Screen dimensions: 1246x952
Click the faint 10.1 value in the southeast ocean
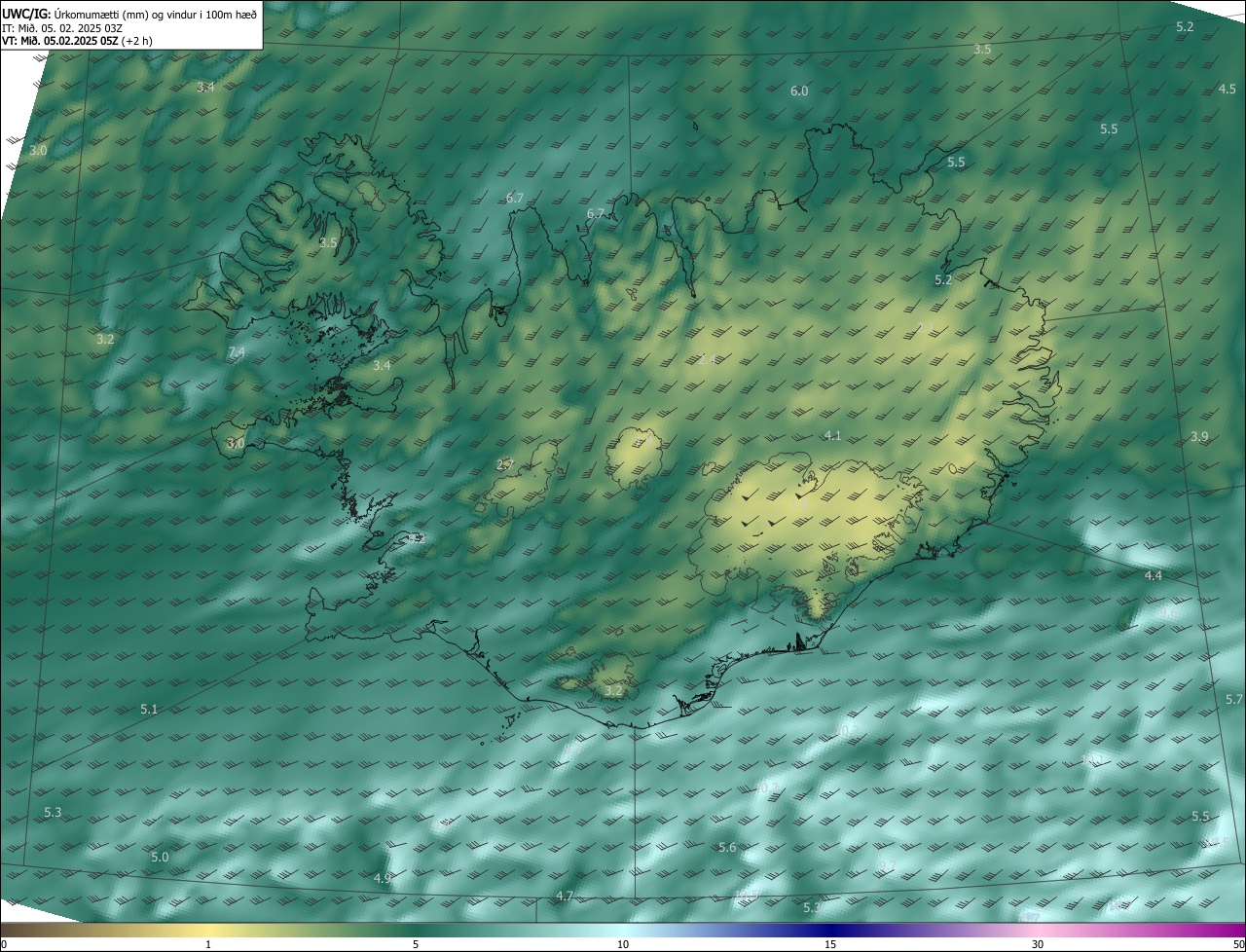coord(1091,758)
